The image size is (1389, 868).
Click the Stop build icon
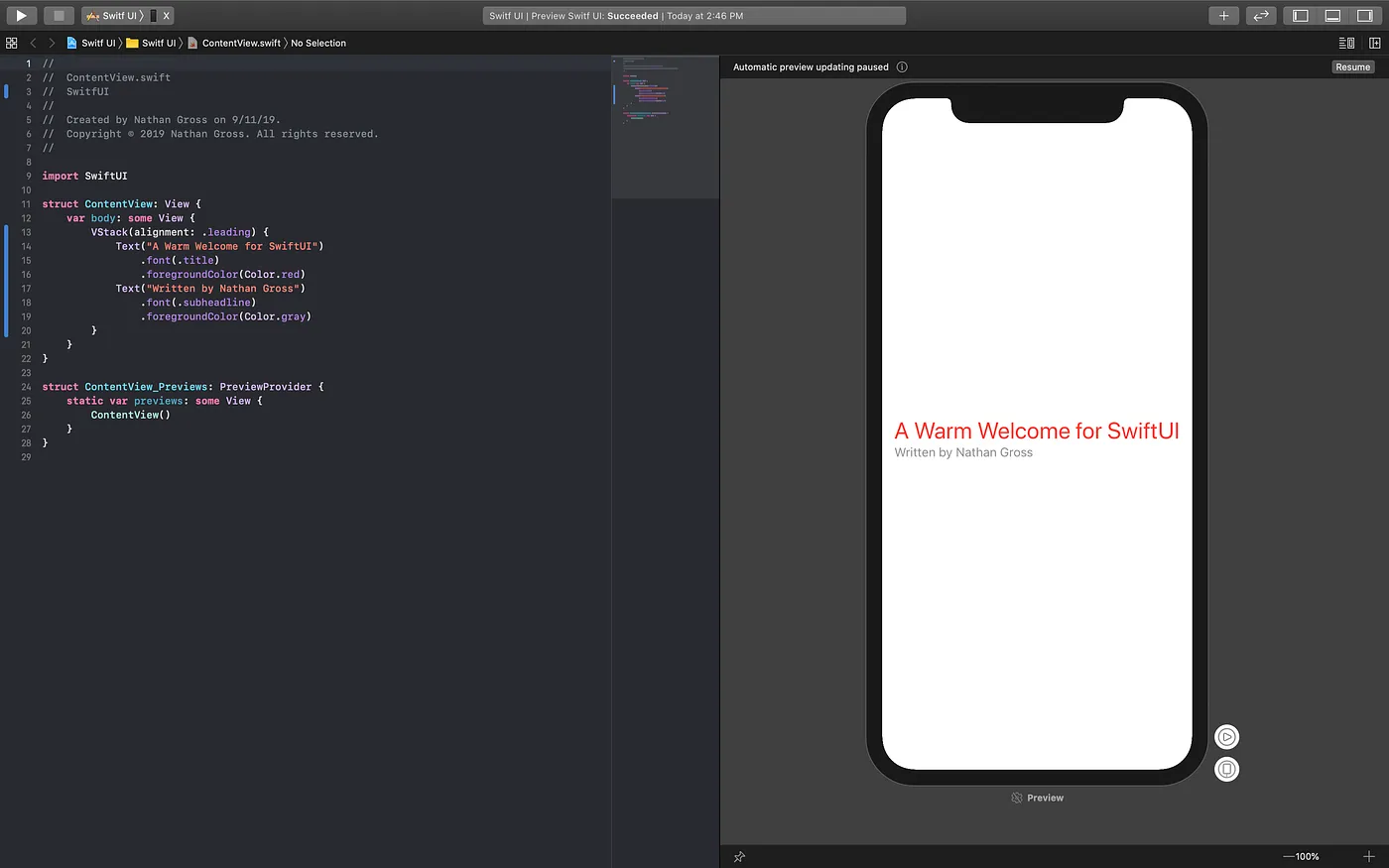pos(59,15)
